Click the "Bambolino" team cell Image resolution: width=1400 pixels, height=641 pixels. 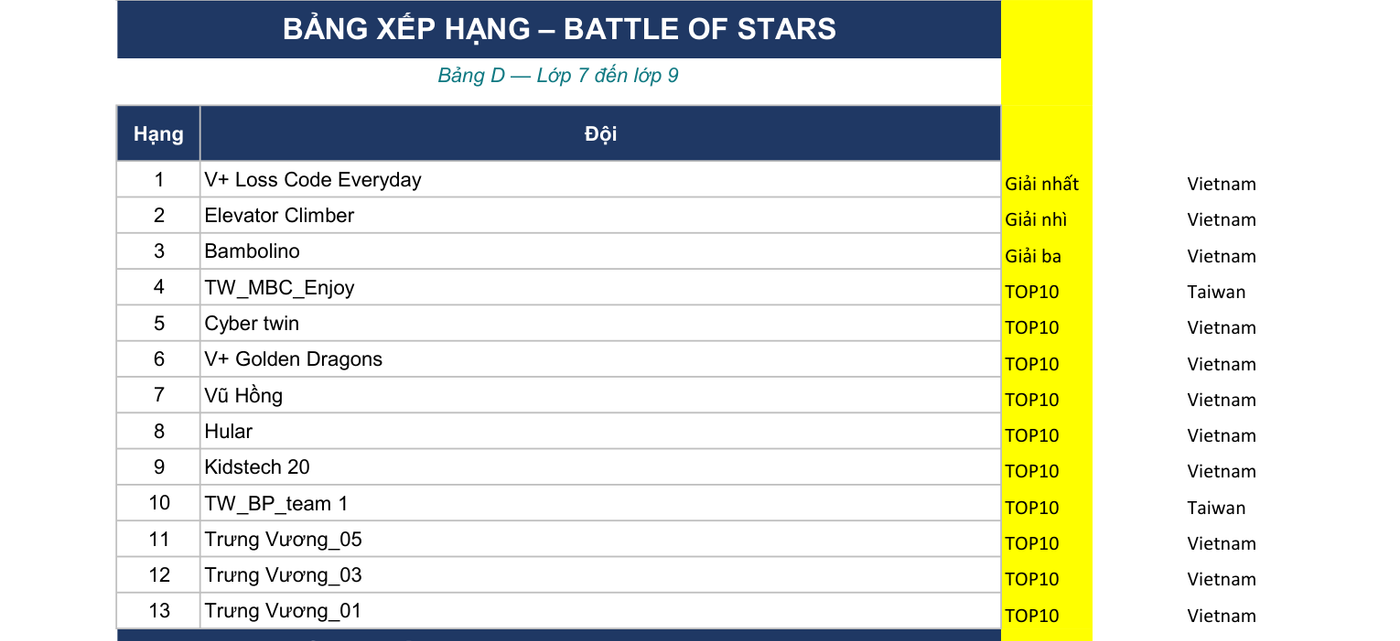pyautogui.click(x=600, y=251)
